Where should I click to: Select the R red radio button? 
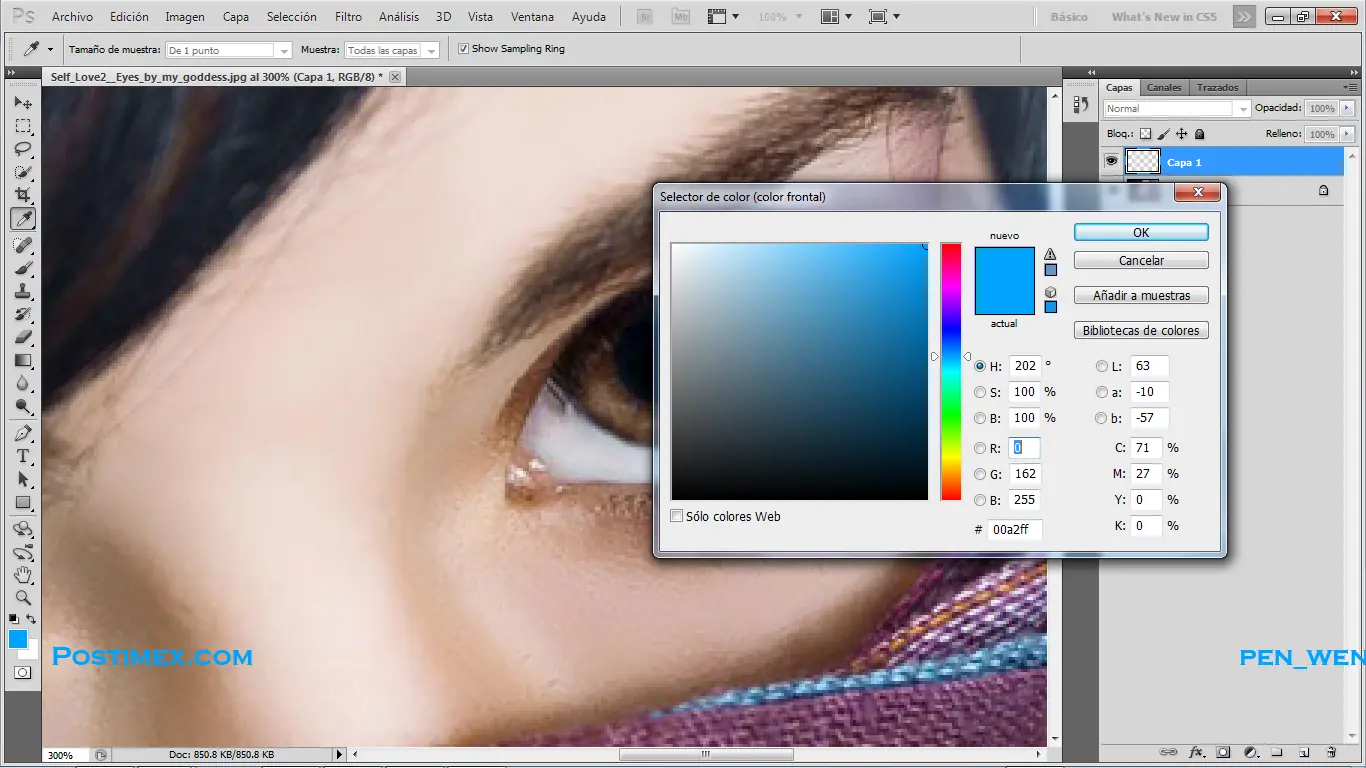980,448
